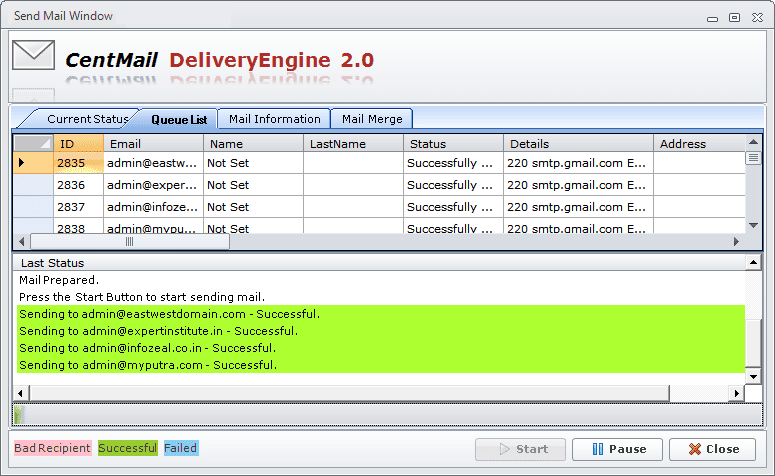Open the Mail Information tab

[x=274, y=119]
